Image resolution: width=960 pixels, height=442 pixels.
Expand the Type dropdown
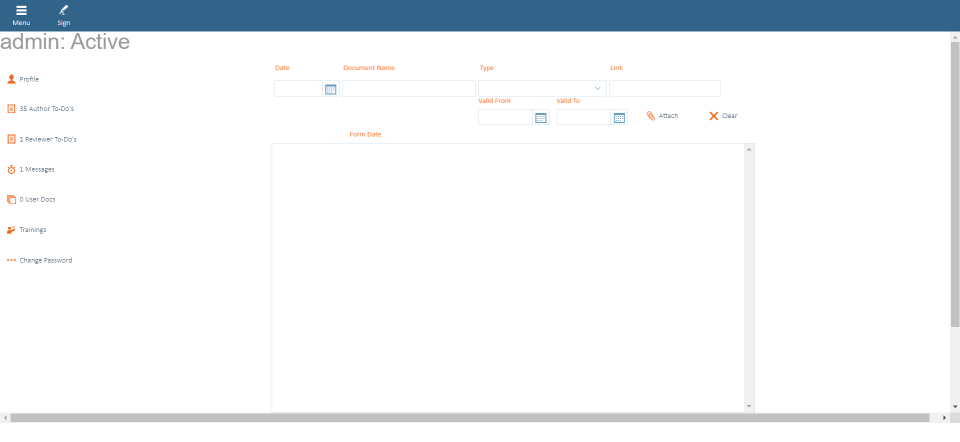pyautogui.click(x=598, y=89)
